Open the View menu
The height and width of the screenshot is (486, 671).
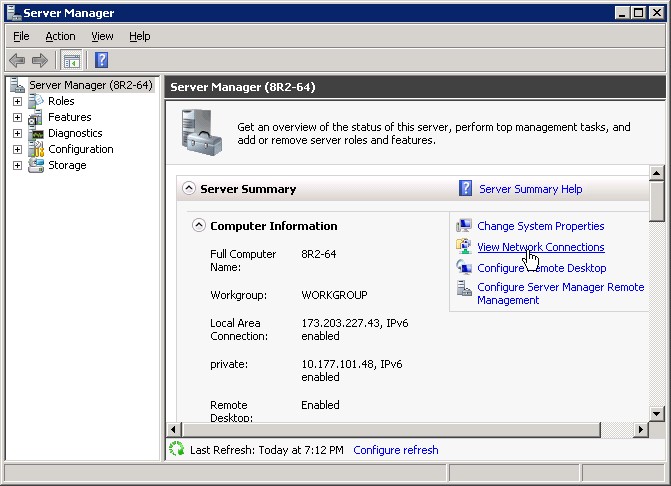(102, 36)
